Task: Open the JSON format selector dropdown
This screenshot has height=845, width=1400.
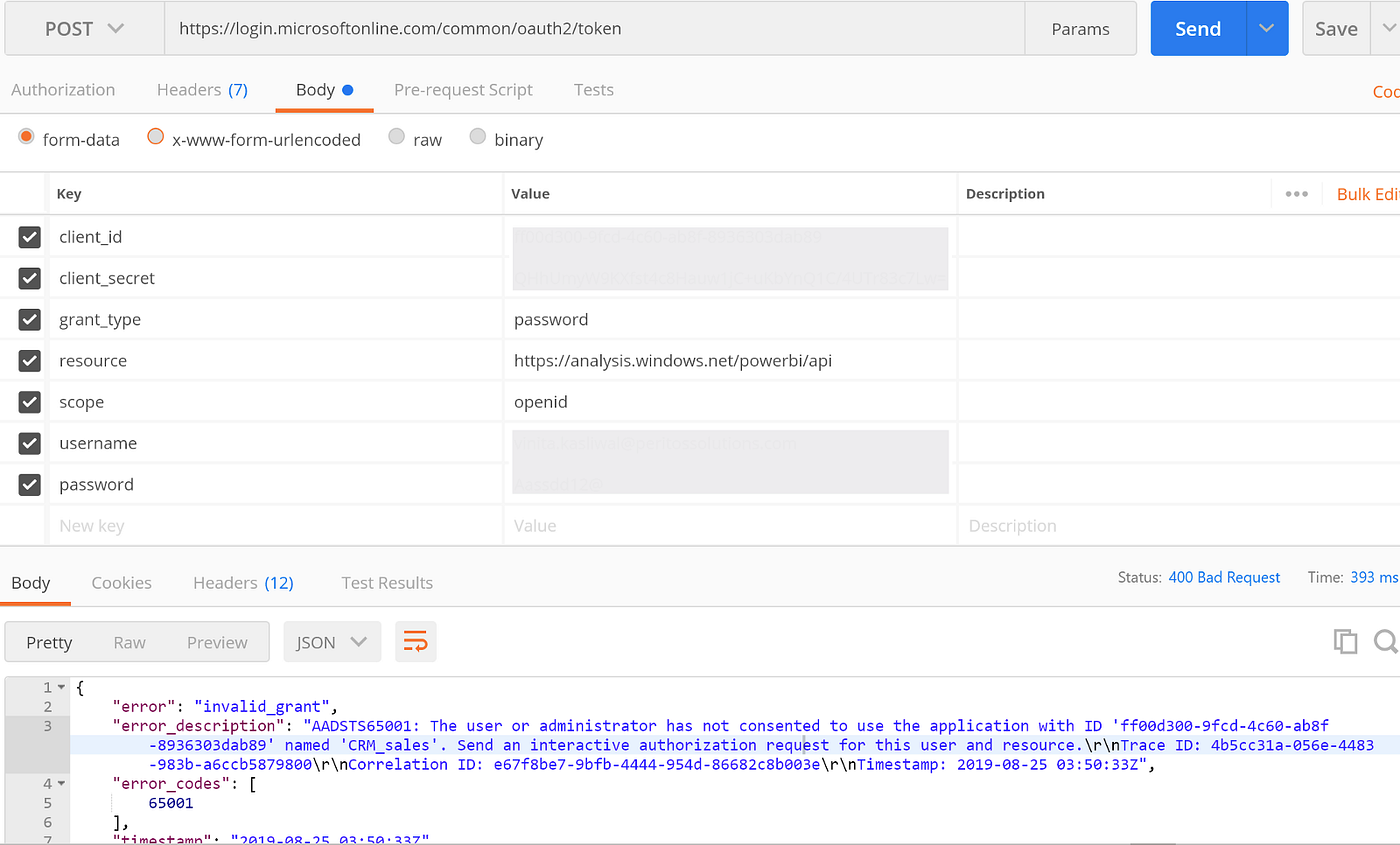Action: coord(332,641)
